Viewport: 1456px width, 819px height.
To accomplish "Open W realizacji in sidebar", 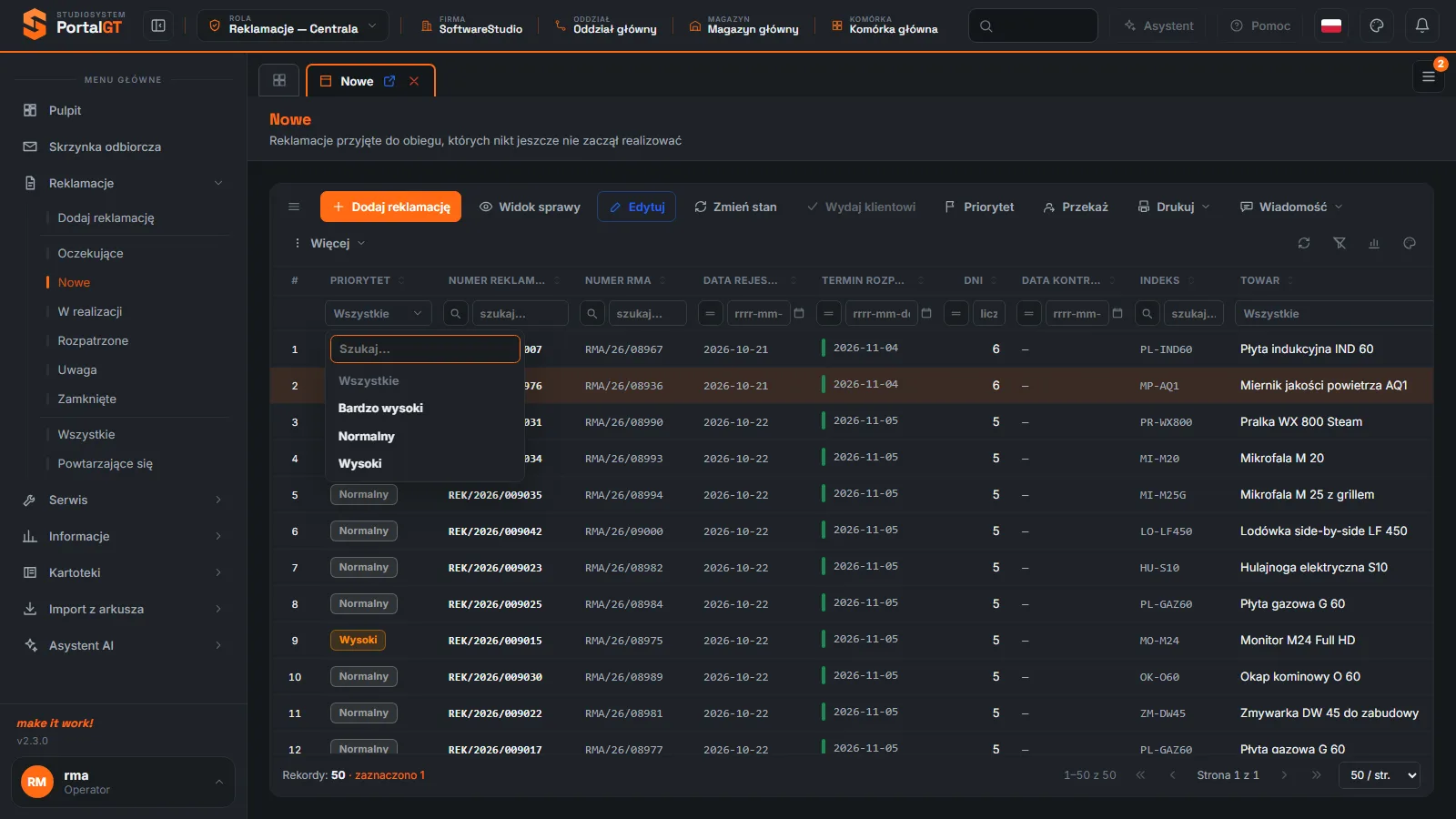I will pyautogui.click(x=90, y=311).
